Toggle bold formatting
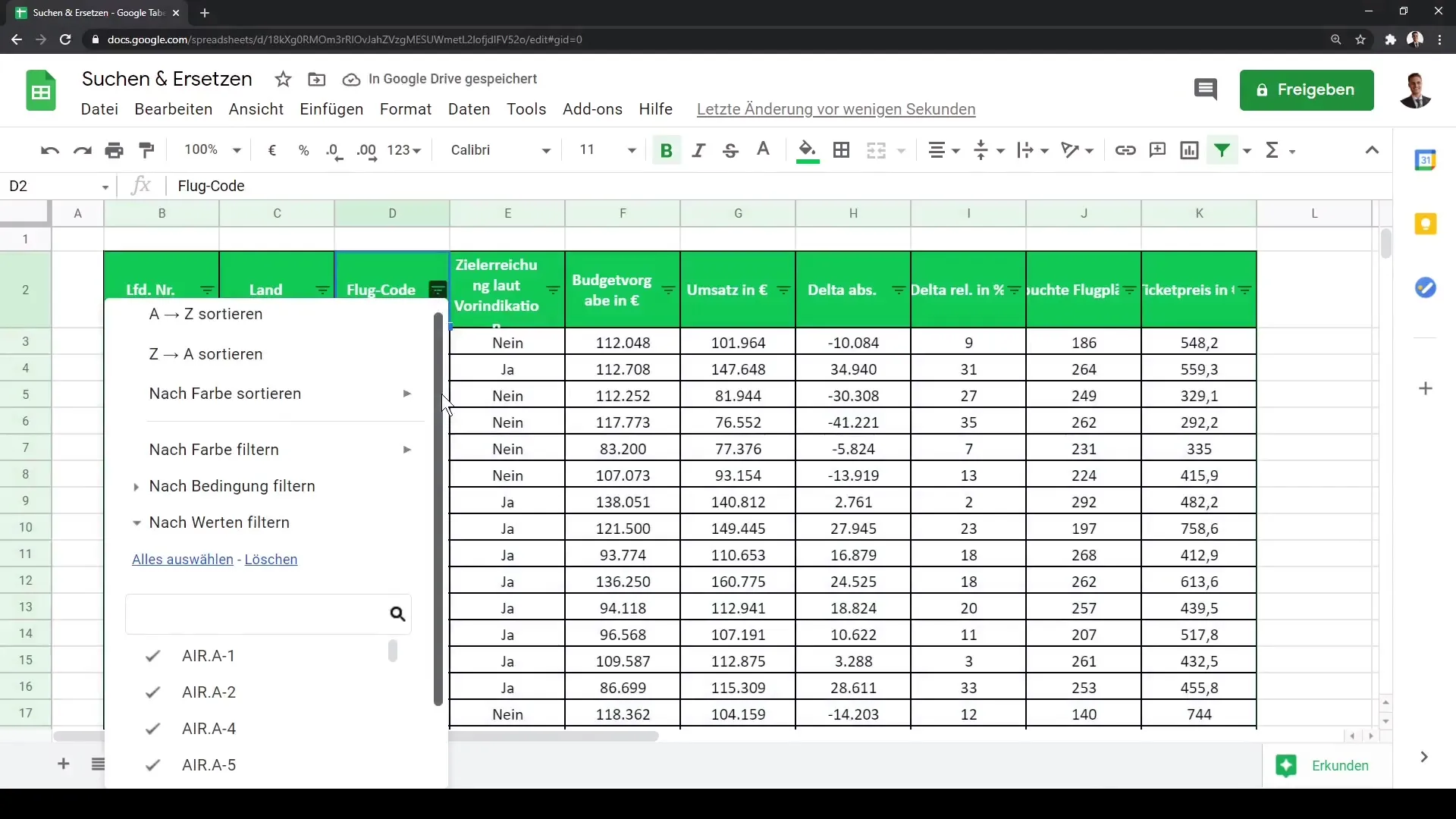The image size is (1456, 819). (667, 150)
